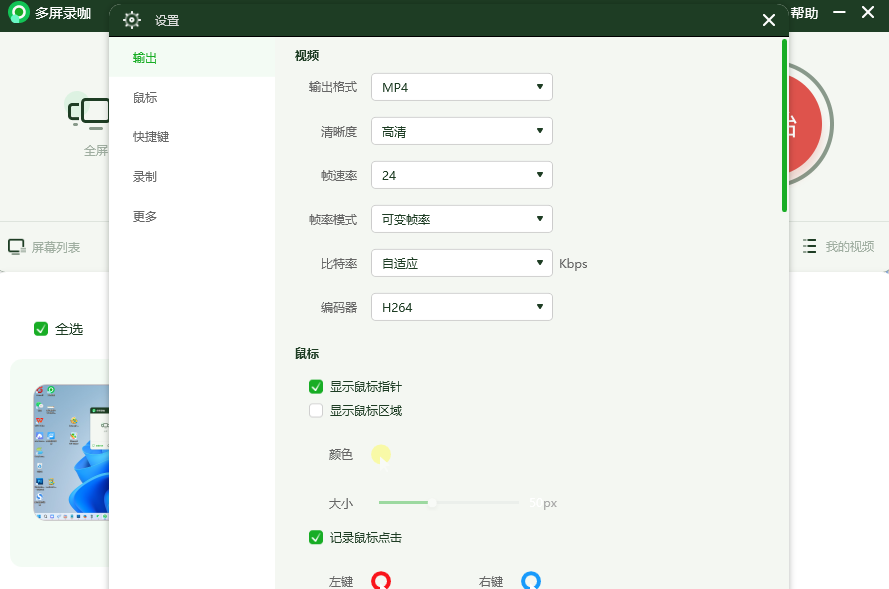Select the 全屏 full screen recording icon
Viewport: 889px width, 589px height.
coord(90,111)
